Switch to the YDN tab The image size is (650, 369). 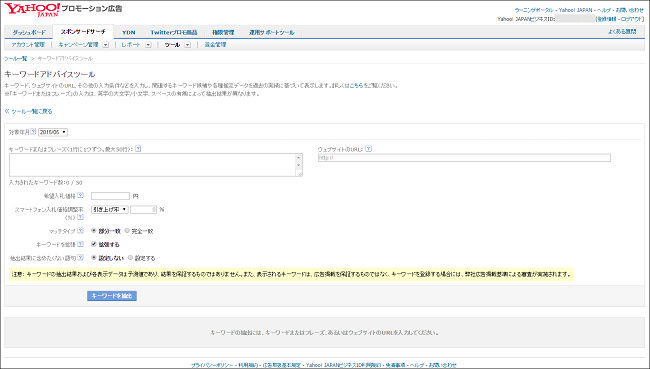129,32
